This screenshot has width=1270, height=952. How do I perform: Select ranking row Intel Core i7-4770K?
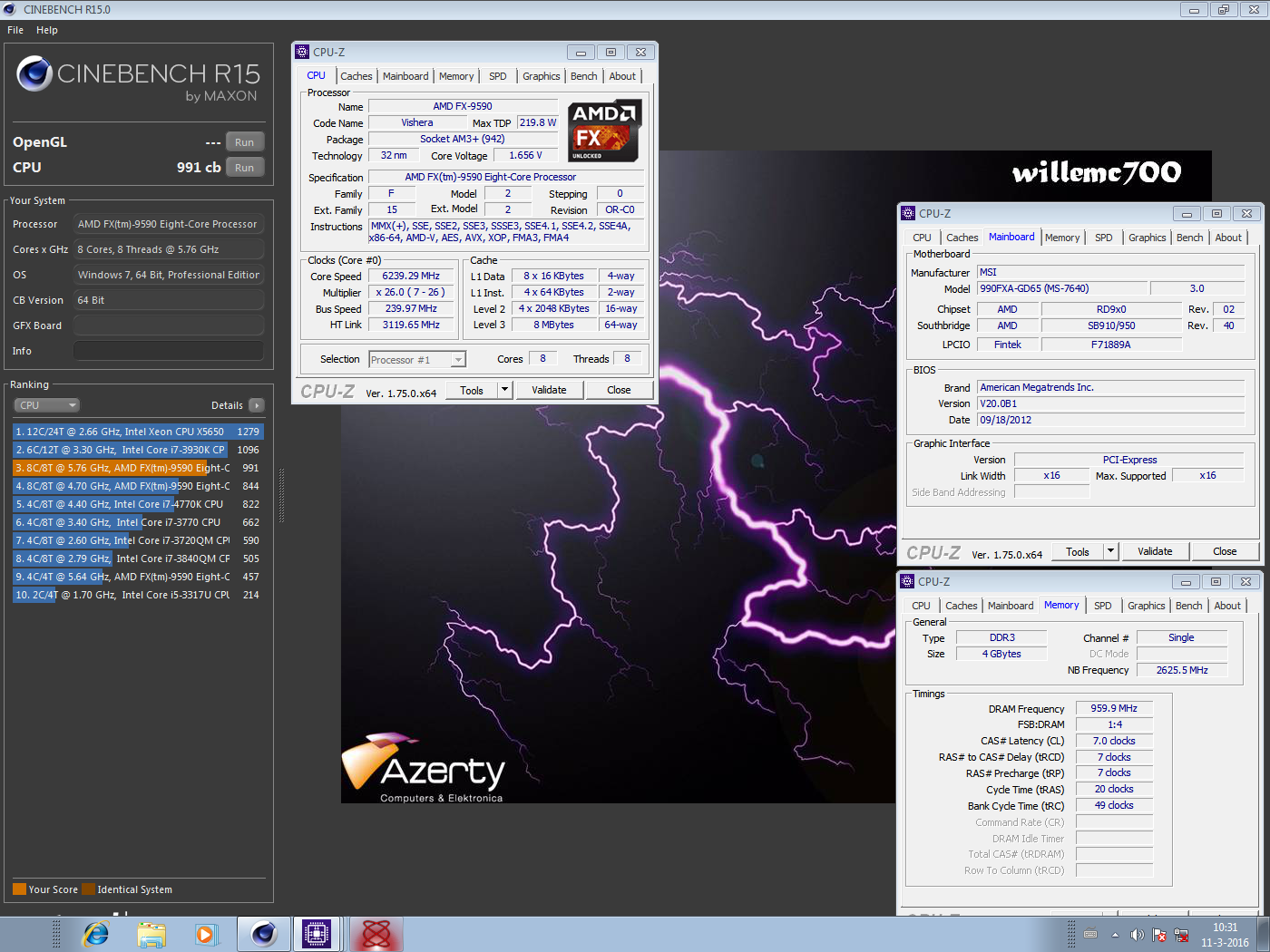pyautogui.click(x=138, y=504)
